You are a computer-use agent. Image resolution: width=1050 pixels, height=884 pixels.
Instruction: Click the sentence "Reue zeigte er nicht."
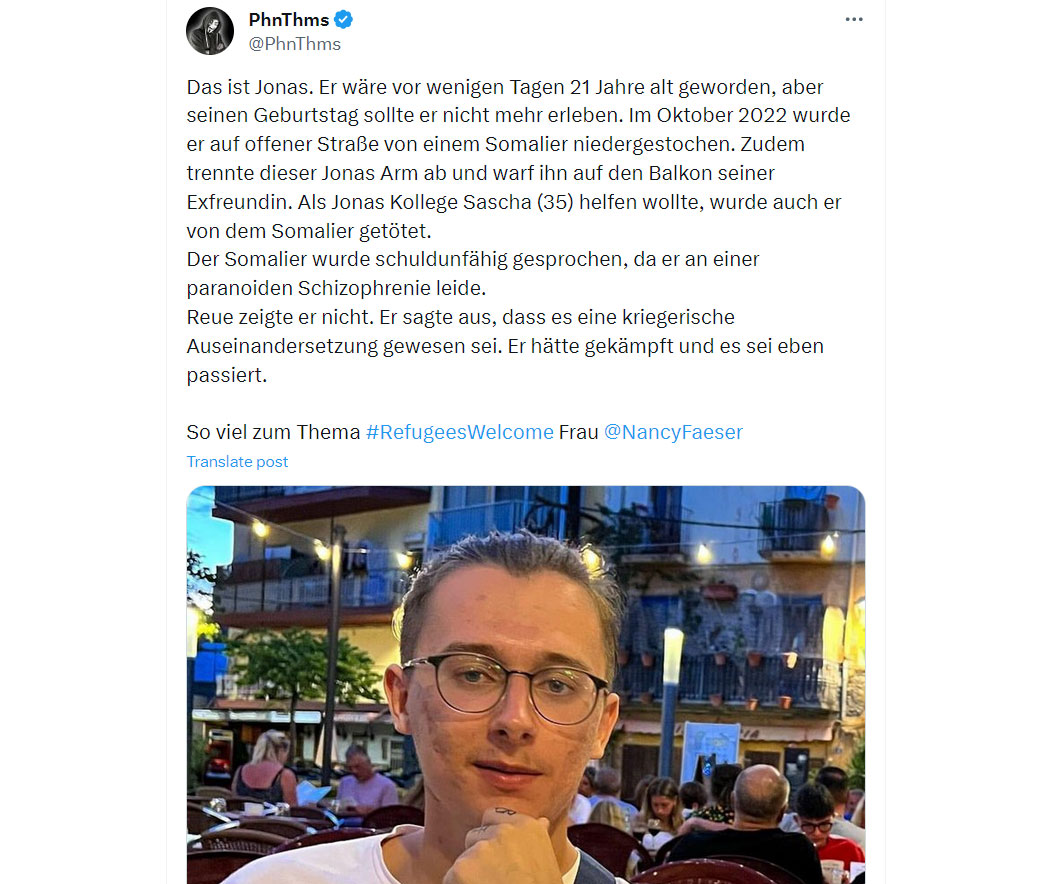point(280,317)
